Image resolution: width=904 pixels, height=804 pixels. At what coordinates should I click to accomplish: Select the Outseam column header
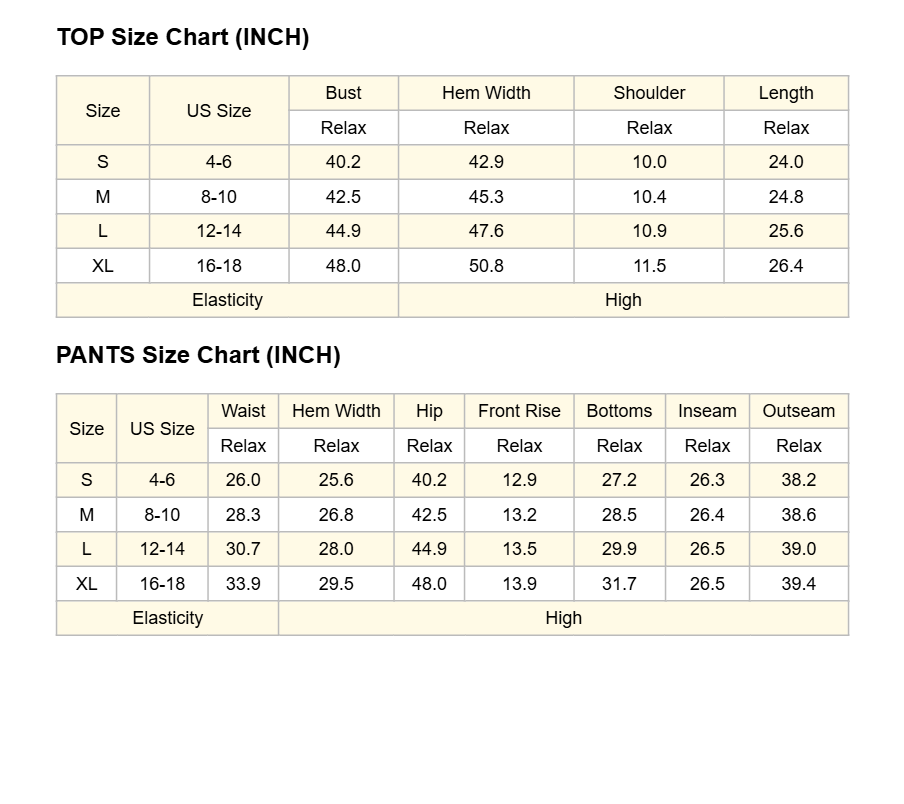[799, 411]
